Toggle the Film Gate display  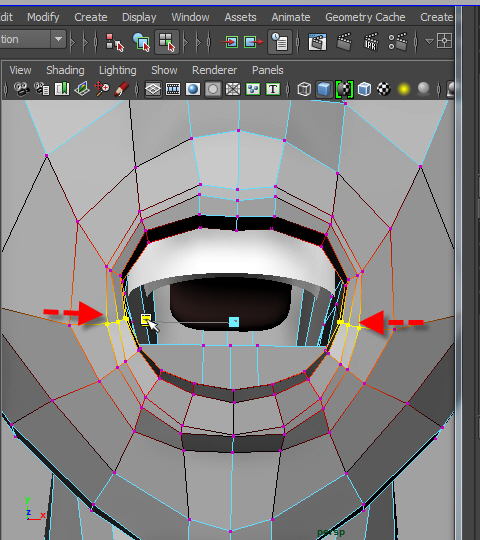click(173, 90)
